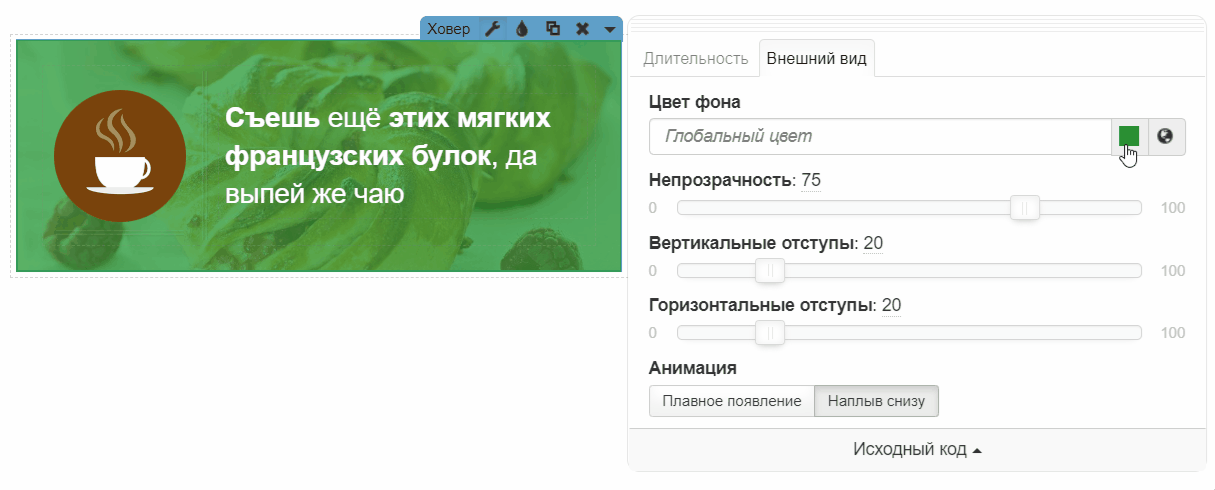Click the vertical padding slider handle
The height and width of the screenshot is (490, 1215).
(769, 271)
